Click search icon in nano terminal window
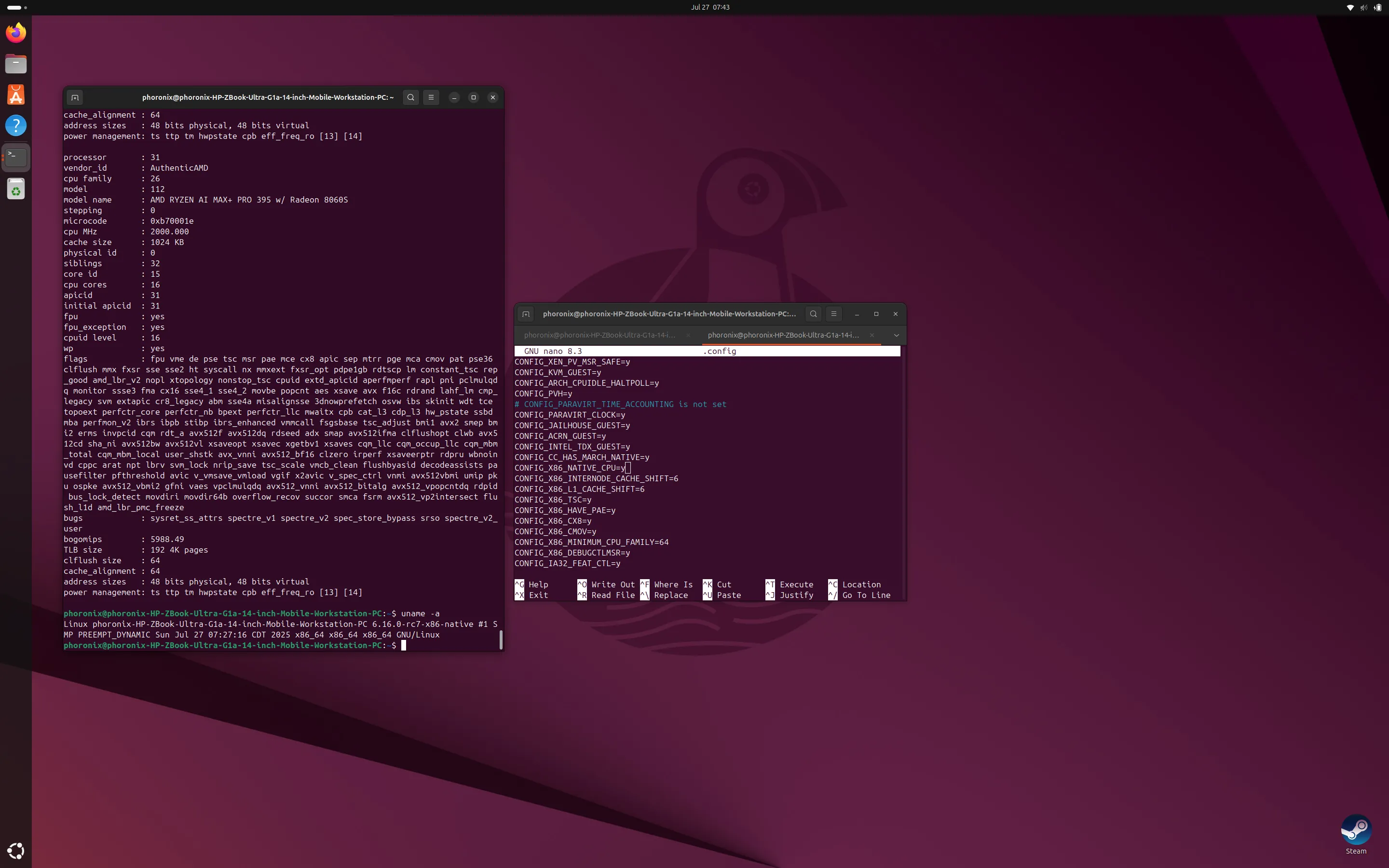 click(813, 314)
